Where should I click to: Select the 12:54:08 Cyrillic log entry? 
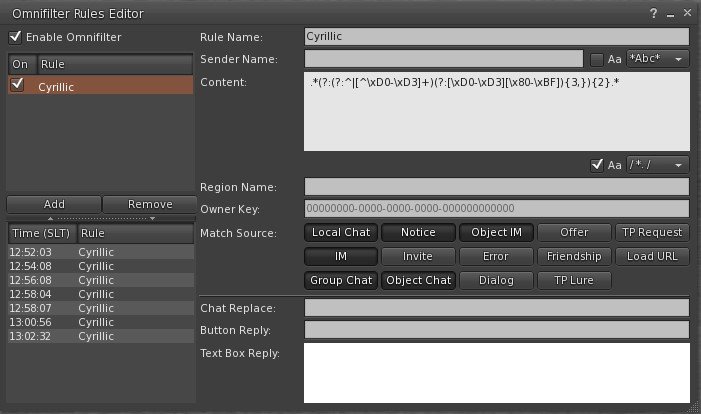pyautogui.click(x=101, y=266)
